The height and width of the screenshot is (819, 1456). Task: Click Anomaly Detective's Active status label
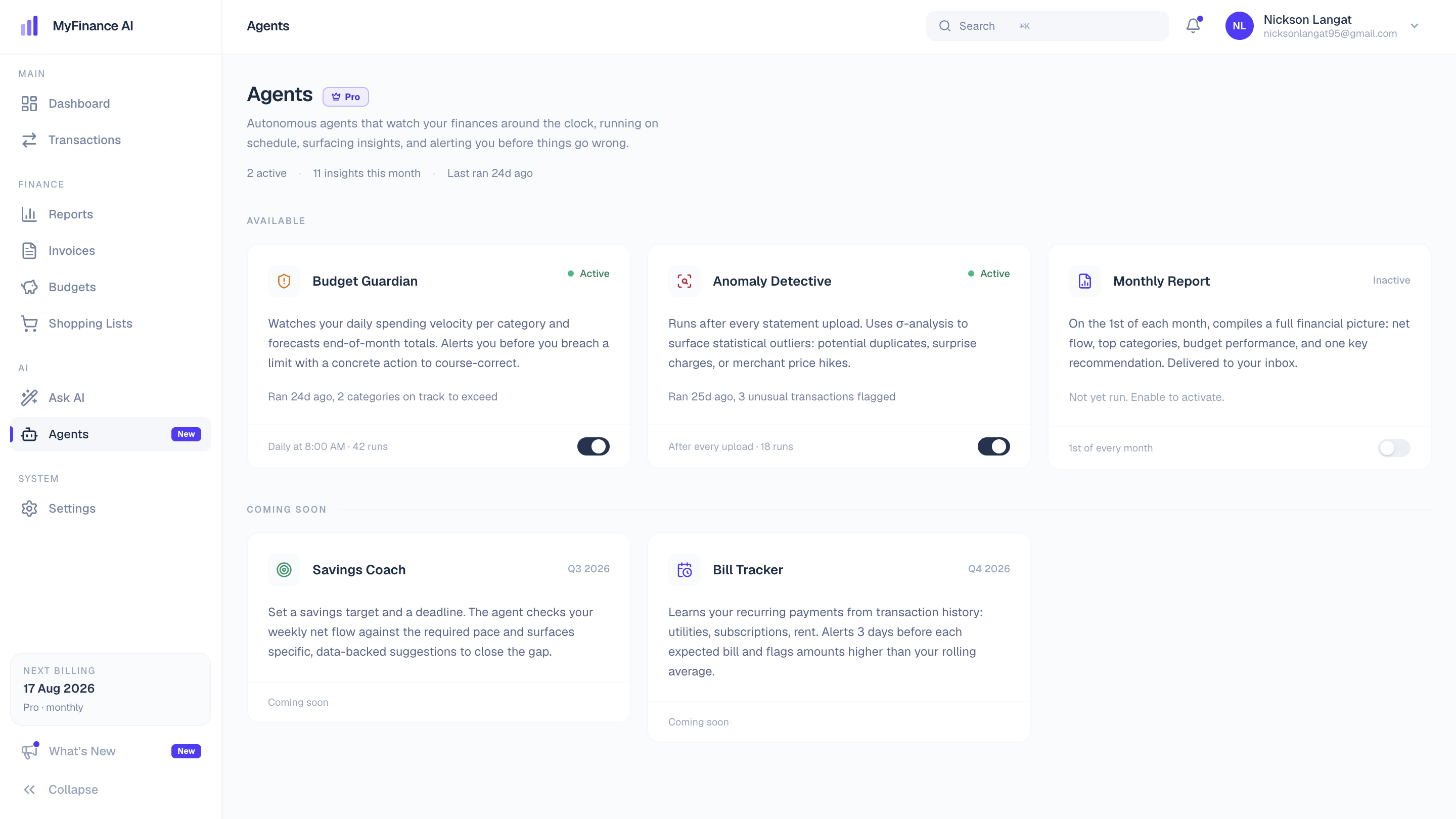(988, 274)
